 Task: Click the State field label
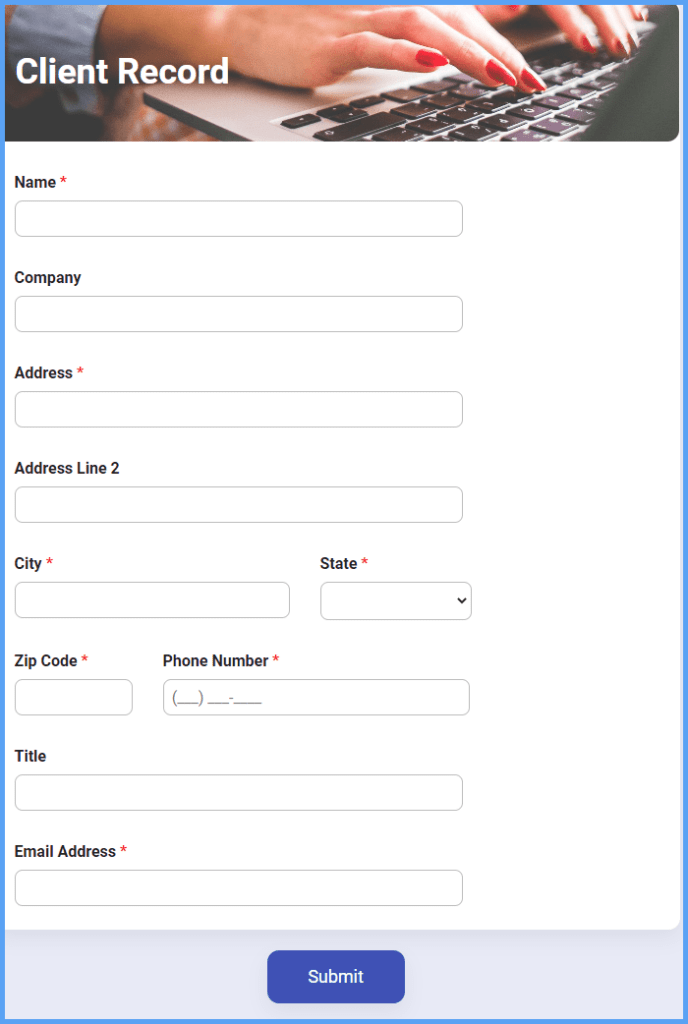point(337,563)
